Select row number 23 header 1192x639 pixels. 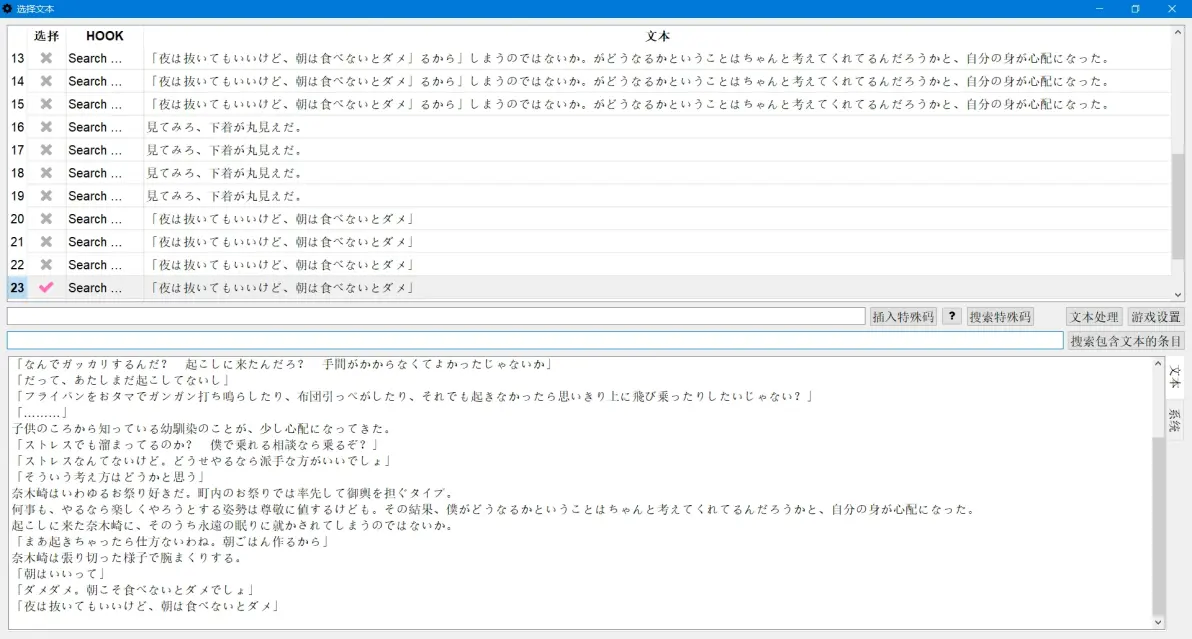17,288
